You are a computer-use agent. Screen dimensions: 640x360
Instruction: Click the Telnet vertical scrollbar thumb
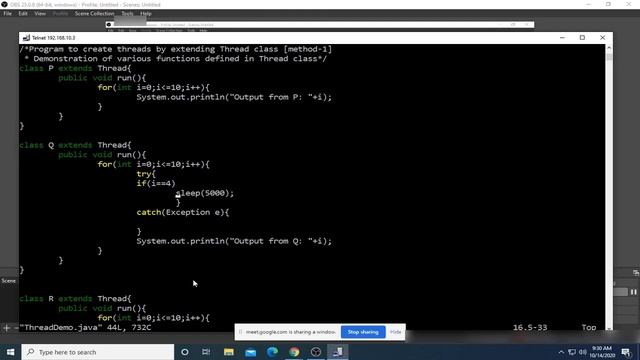click(x=609, y=57)
